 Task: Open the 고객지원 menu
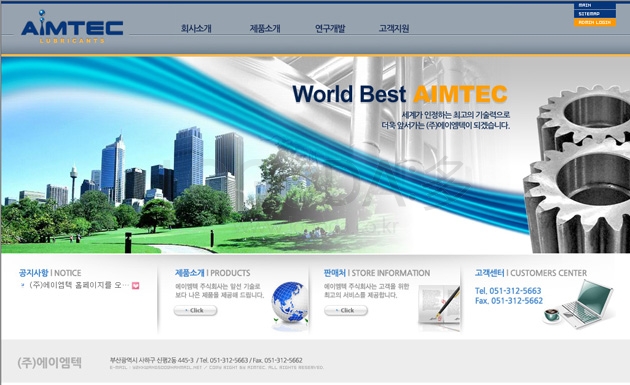pyautogui.click(x=394, y=29)
